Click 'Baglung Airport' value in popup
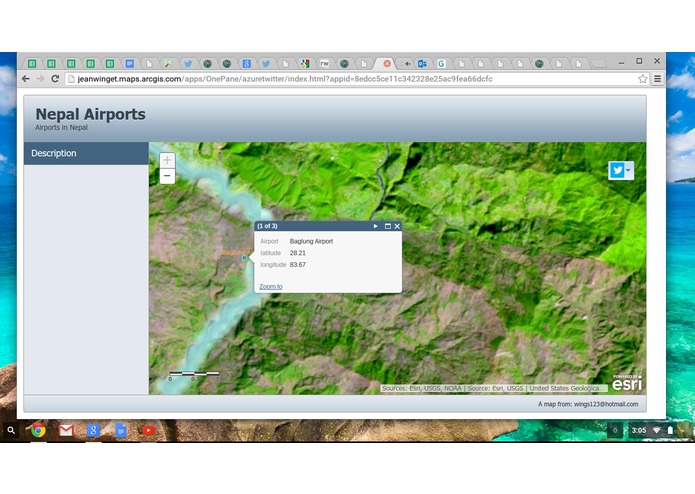 [x=311, y=241]
